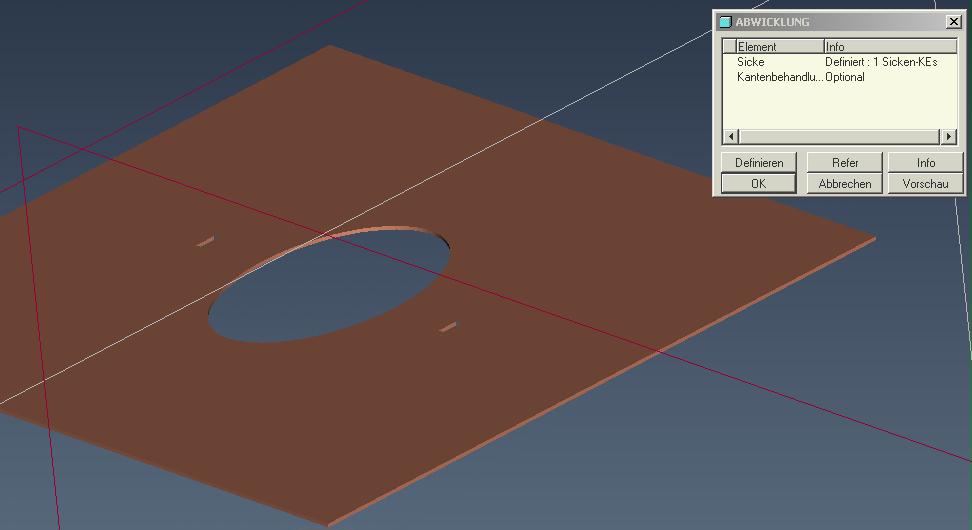
Task: Close the ABWICKLUNG dialog
Action: pyautogui.click(x=953, y=22)
